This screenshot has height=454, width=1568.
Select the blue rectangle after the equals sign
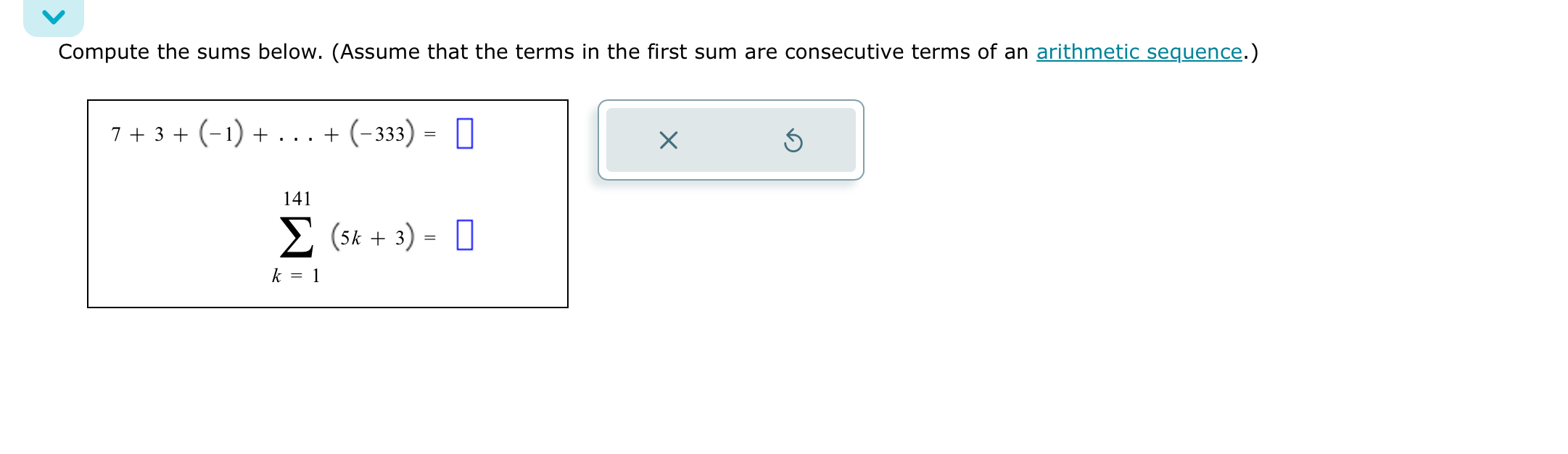pos(464,133)
